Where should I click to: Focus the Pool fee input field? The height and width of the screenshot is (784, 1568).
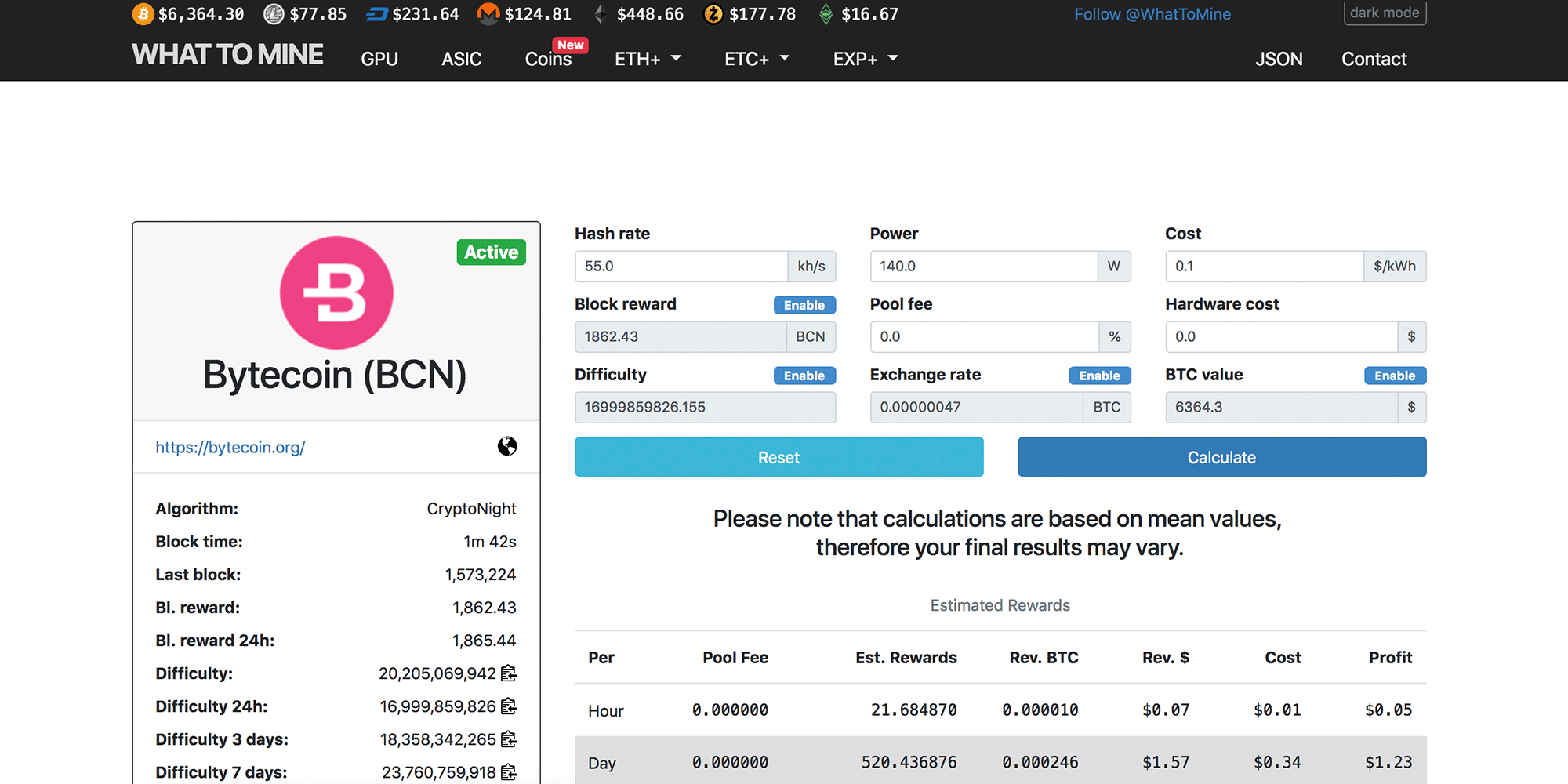(x=985, y=336)
